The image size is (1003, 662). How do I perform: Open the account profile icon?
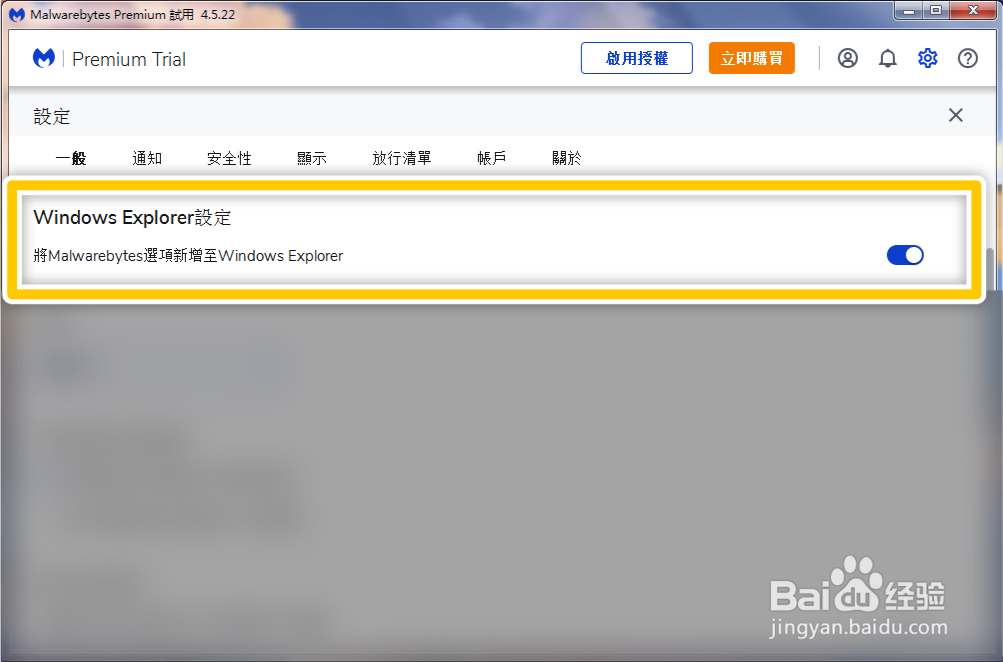coord(848,58)
